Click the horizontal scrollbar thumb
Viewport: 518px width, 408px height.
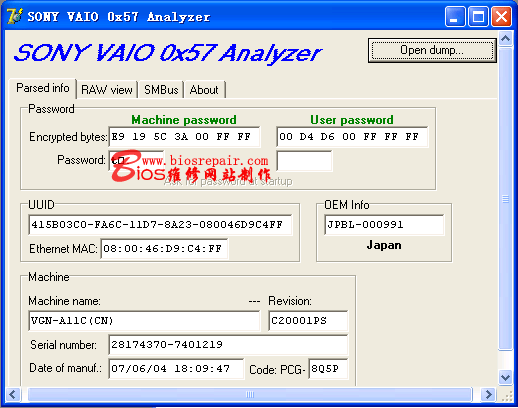coord(250,395)
